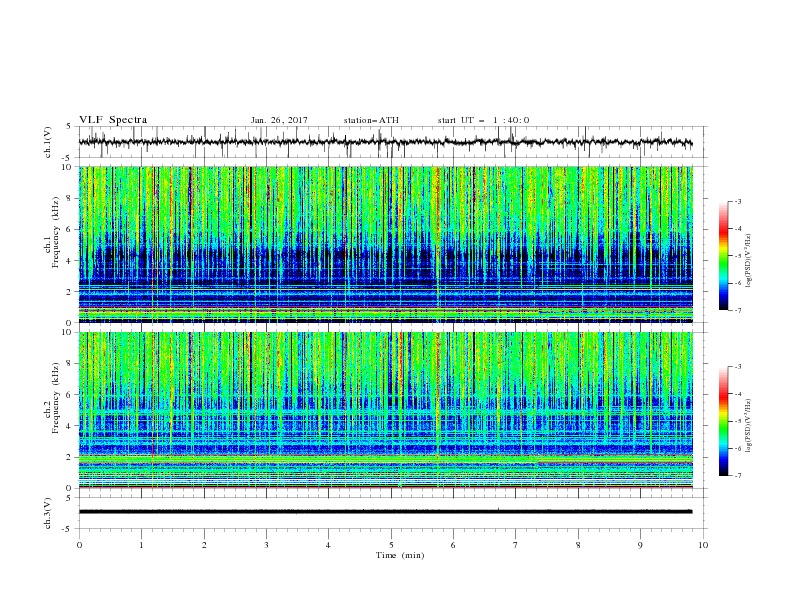The height and width of the screenshot is (612, 792).
Task: Click the "0" tick on the Time axis
Action: point(79,545)
